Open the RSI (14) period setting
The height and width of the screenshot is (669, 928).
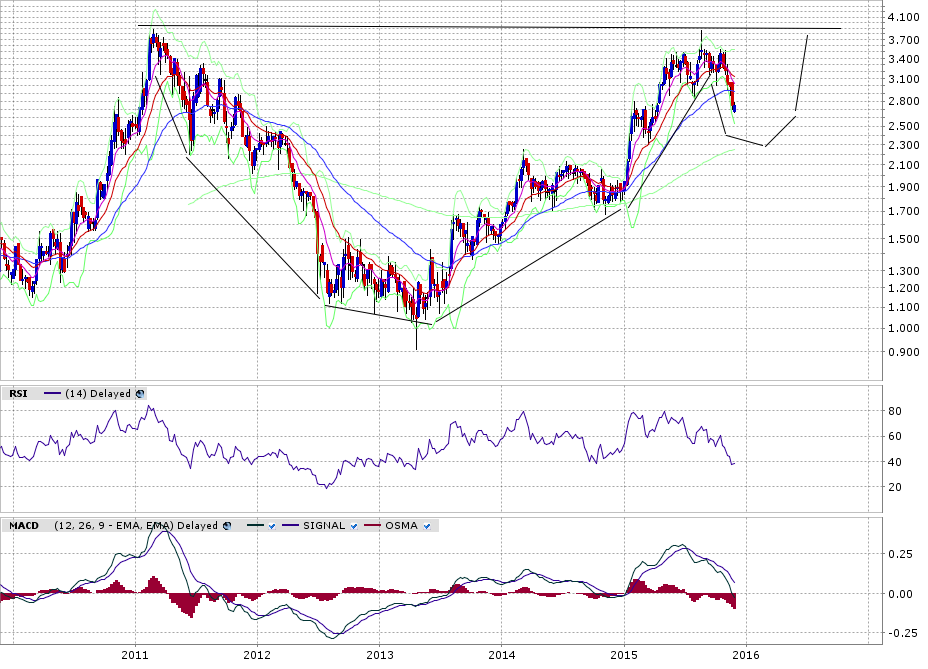click(x=76, y=394)
